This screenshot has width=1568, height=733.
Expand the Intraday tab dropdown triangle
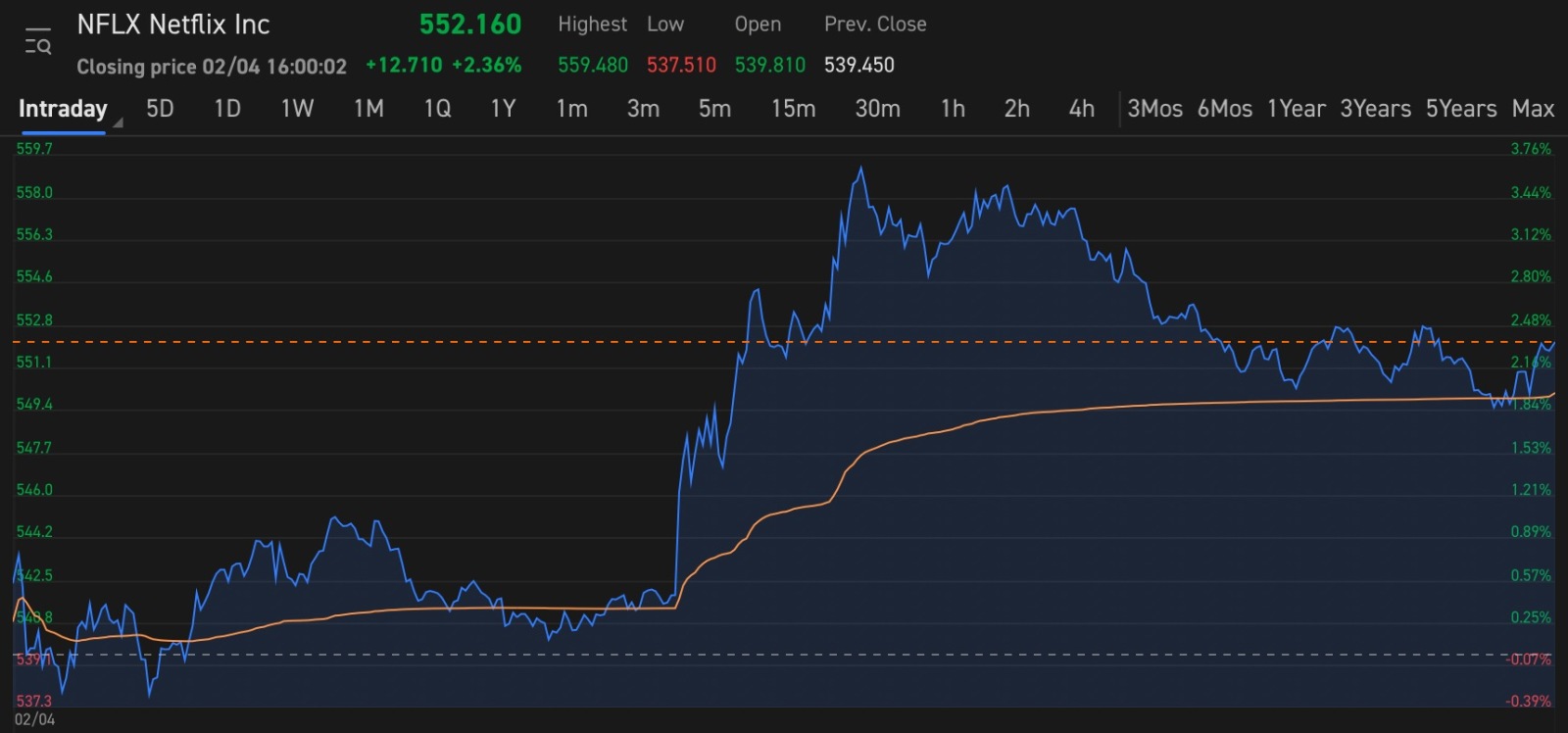[119, 123]
